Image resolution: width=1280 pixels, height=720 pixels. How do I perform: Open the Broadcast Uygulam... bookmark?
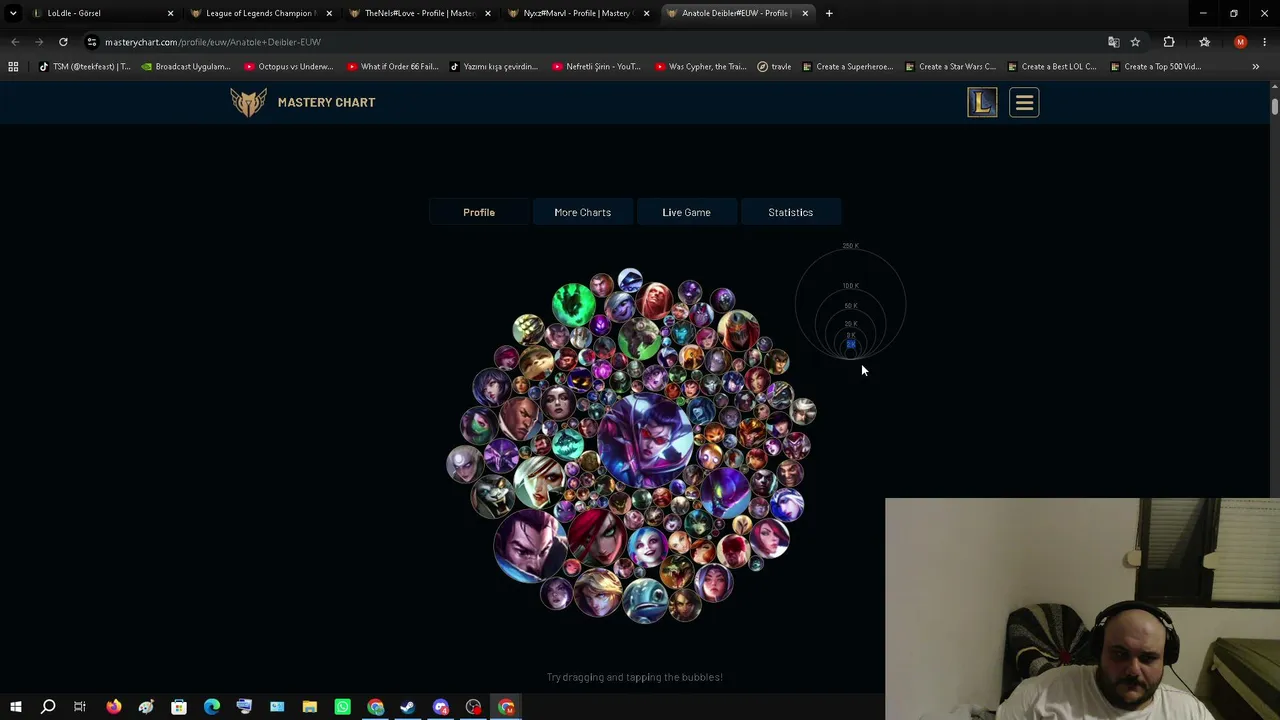186,67
